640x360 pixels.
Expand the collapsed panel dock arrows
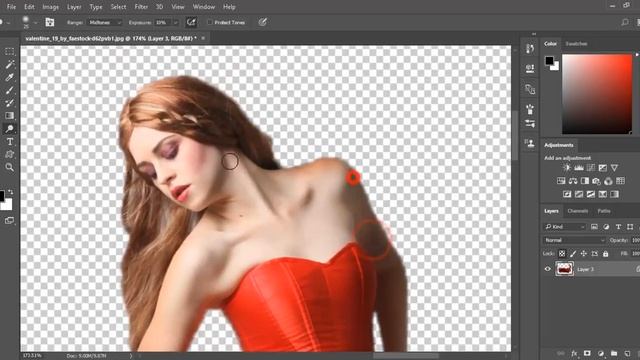534,34
